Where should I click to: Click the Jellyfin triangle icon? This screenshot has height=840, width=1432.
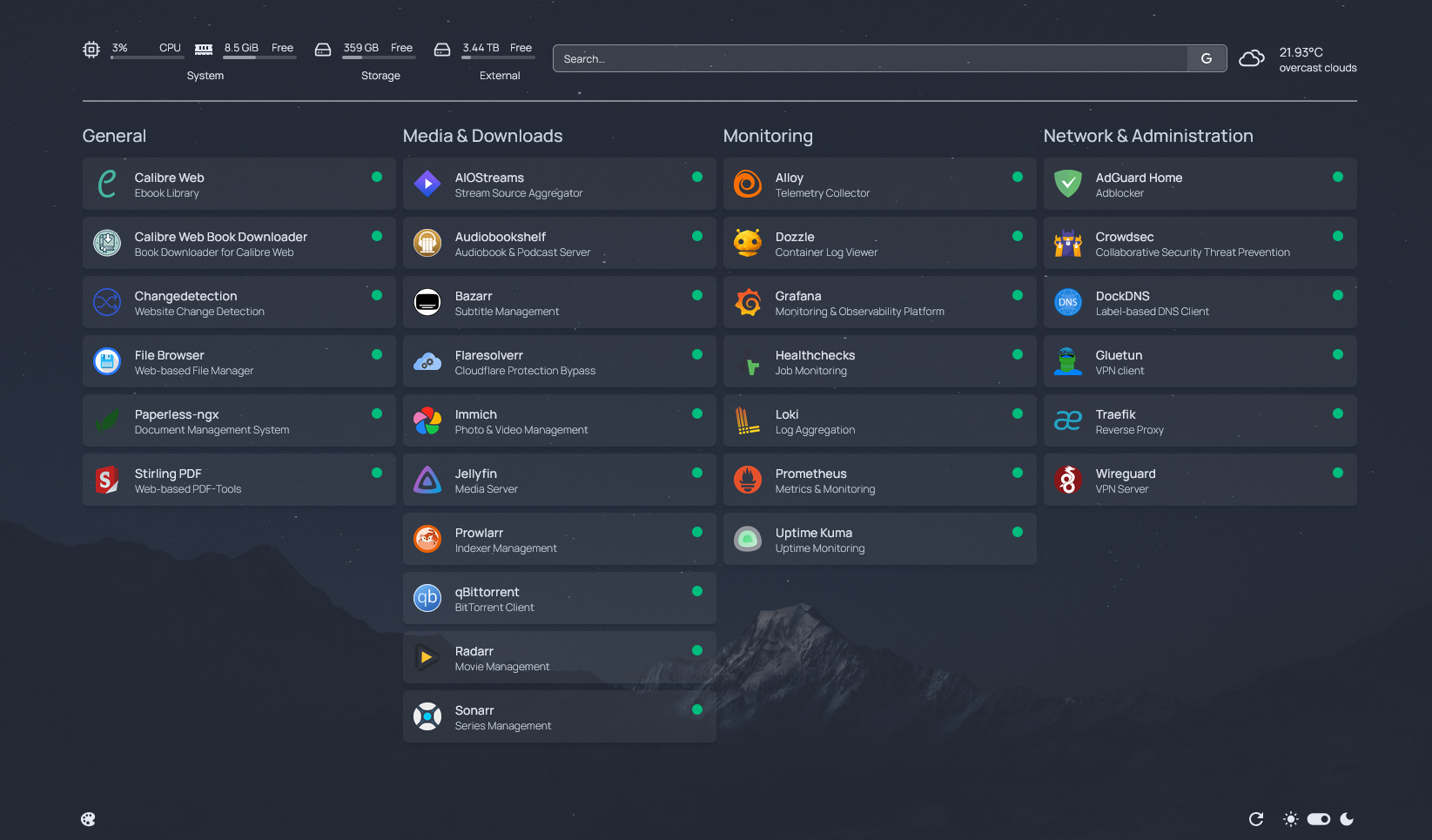427,480
